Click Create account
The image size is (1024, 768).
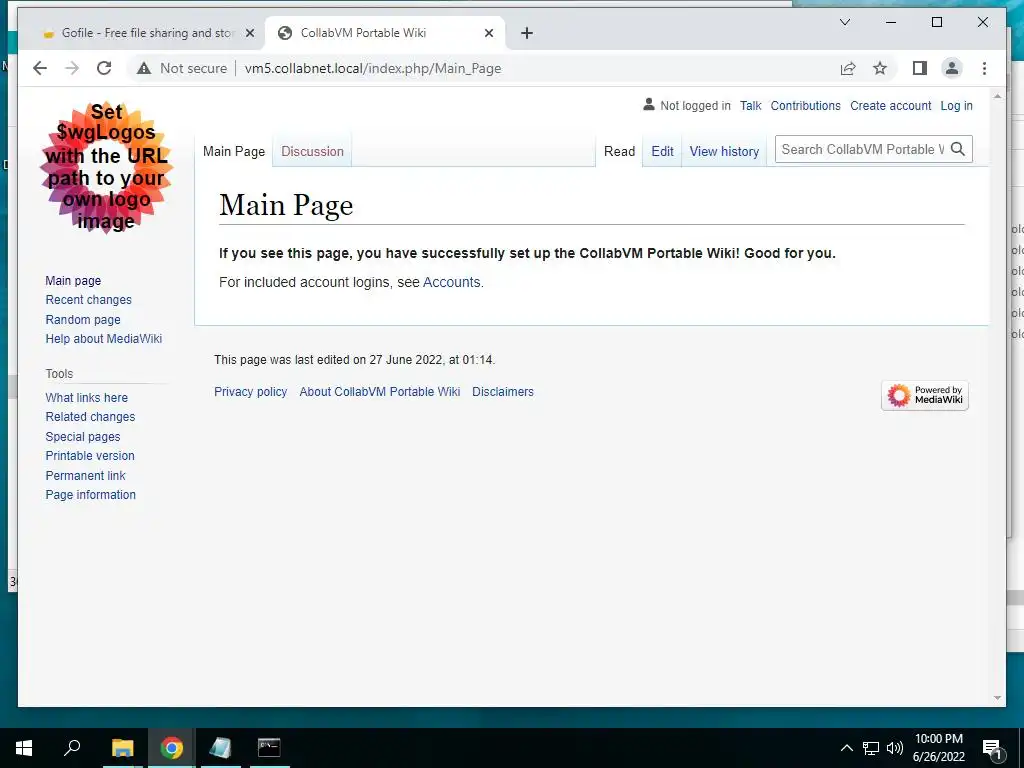(x=890, y=106)
